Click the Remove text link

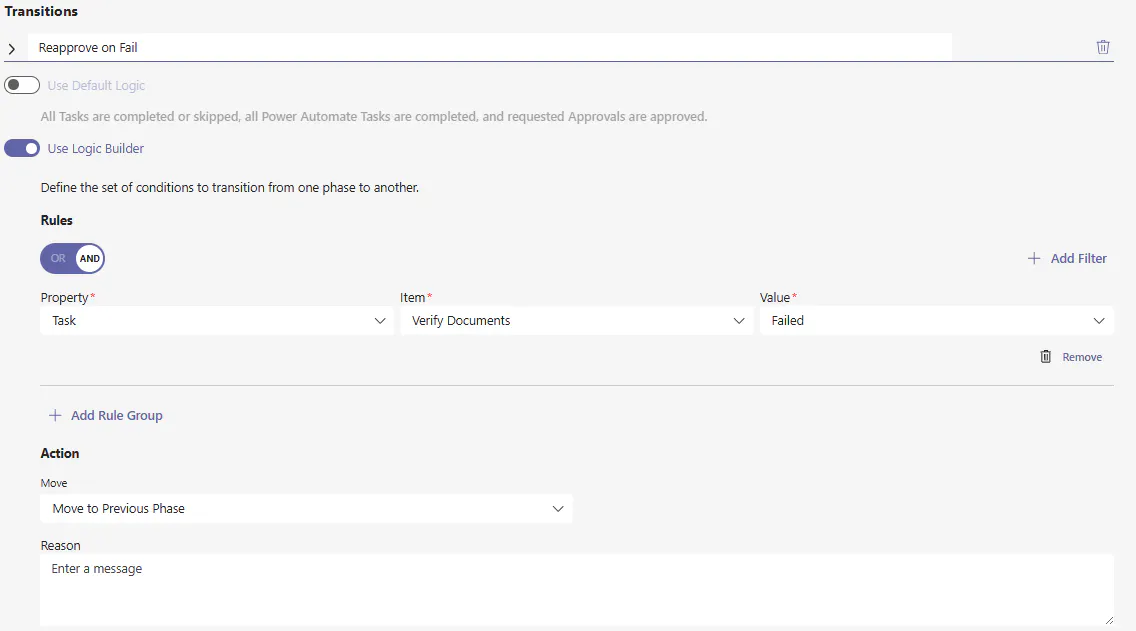pos(1082,357)
